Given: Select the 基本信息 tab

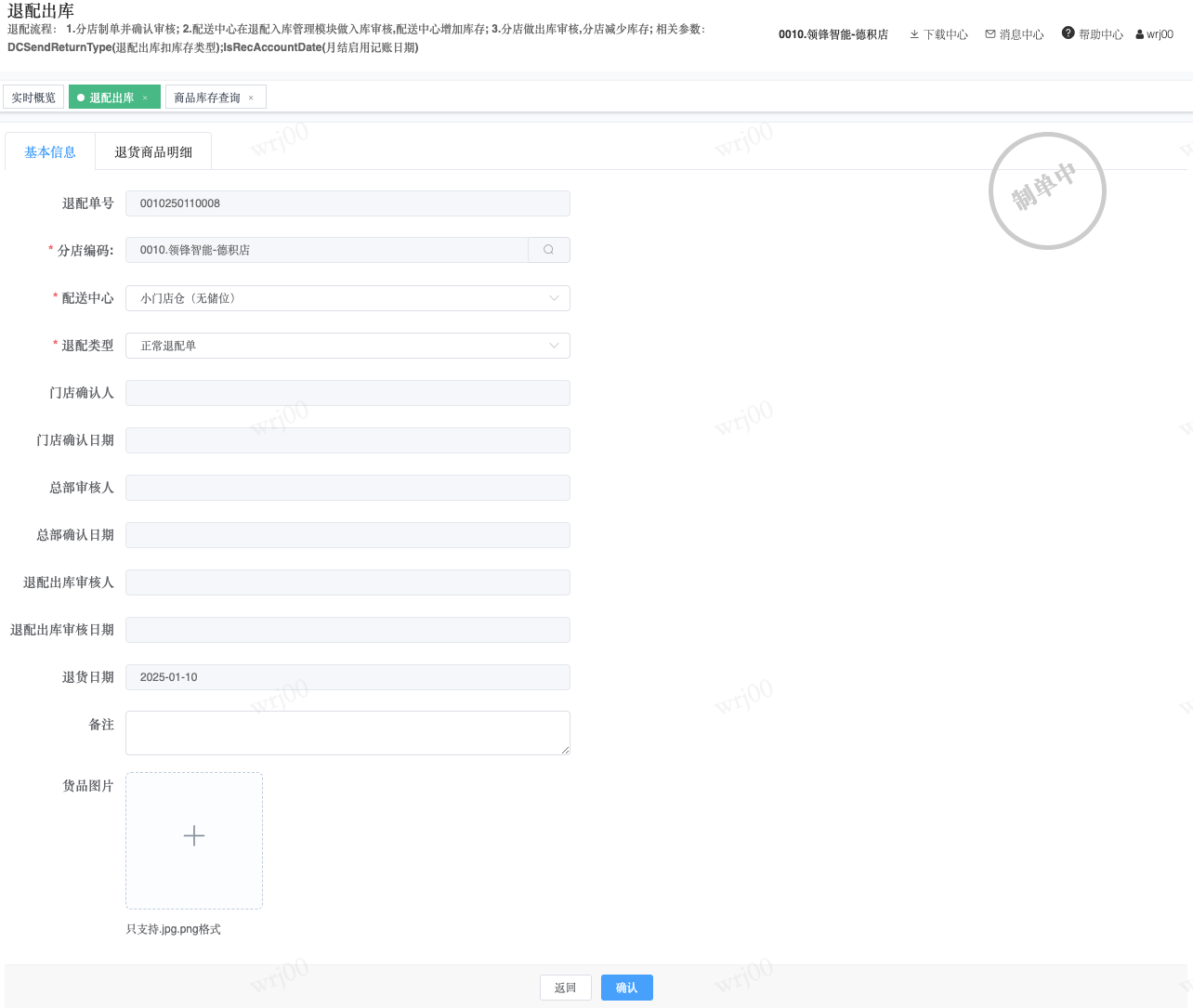Looking at the screenshot, I should click(50, 151).
